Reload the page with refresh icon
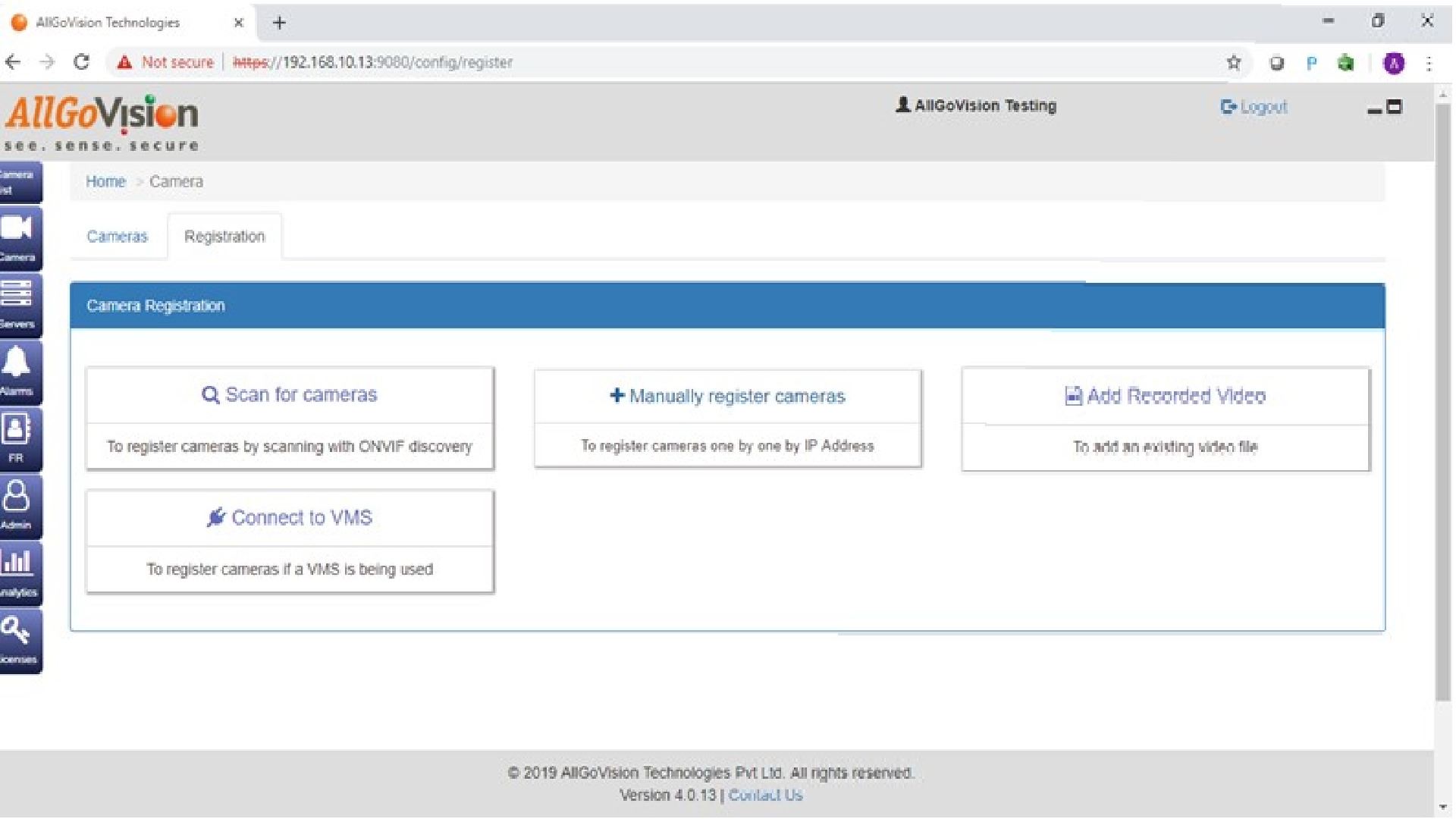1456x819 pixels. [x=82, y=62]
